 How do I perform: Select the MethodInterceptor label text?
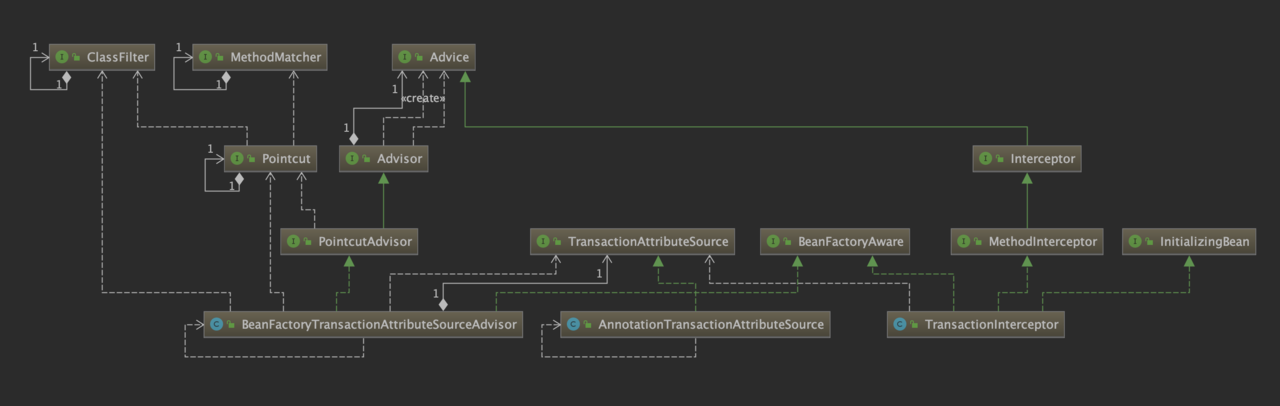click(x=1043, y=241)
